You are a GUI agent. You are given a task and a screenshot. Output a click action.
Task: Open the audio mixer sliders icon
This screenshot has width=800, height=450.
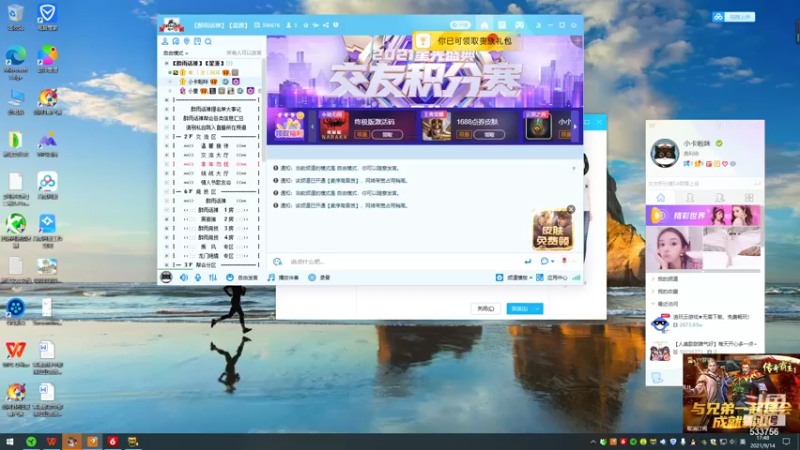click(213, 277)
